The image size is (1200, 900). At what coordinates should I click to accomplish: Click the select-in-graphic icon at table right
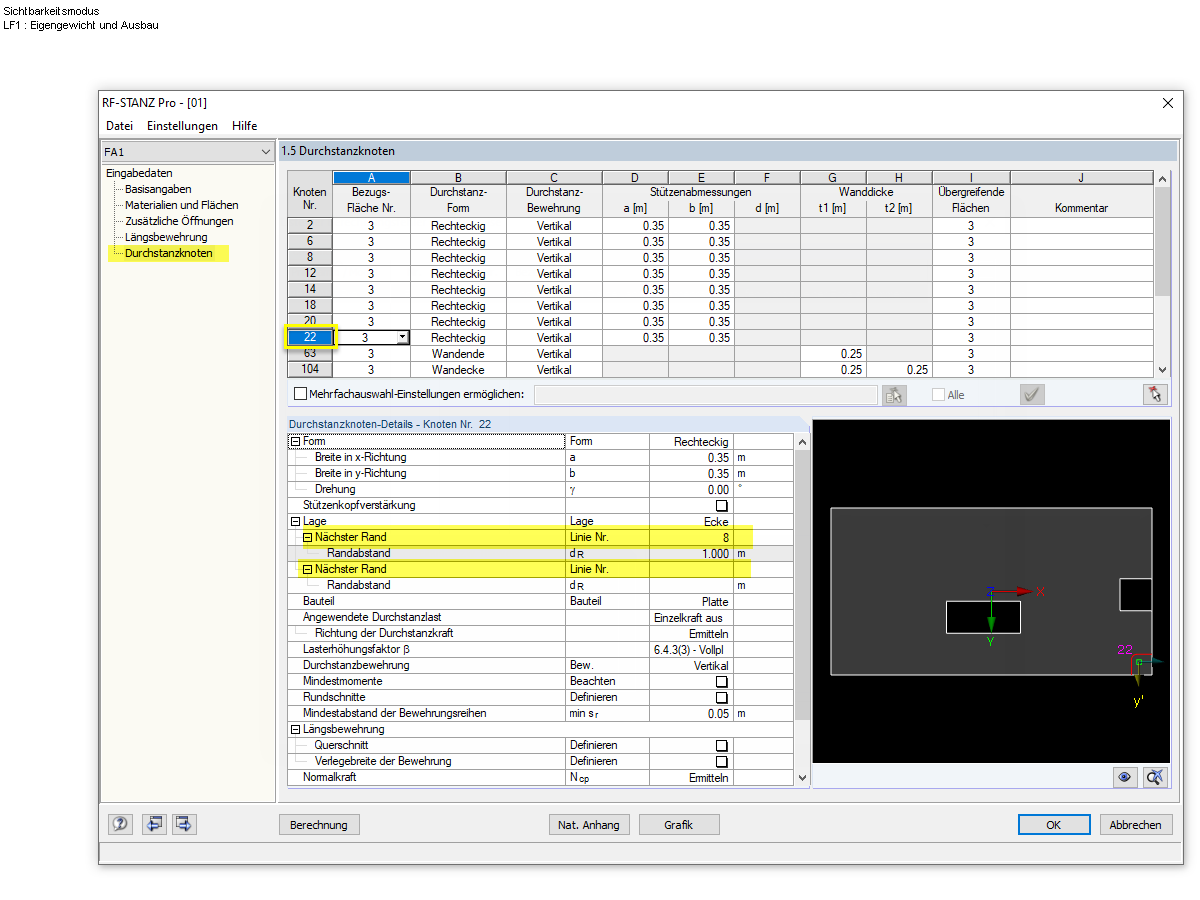(1156, 395)
